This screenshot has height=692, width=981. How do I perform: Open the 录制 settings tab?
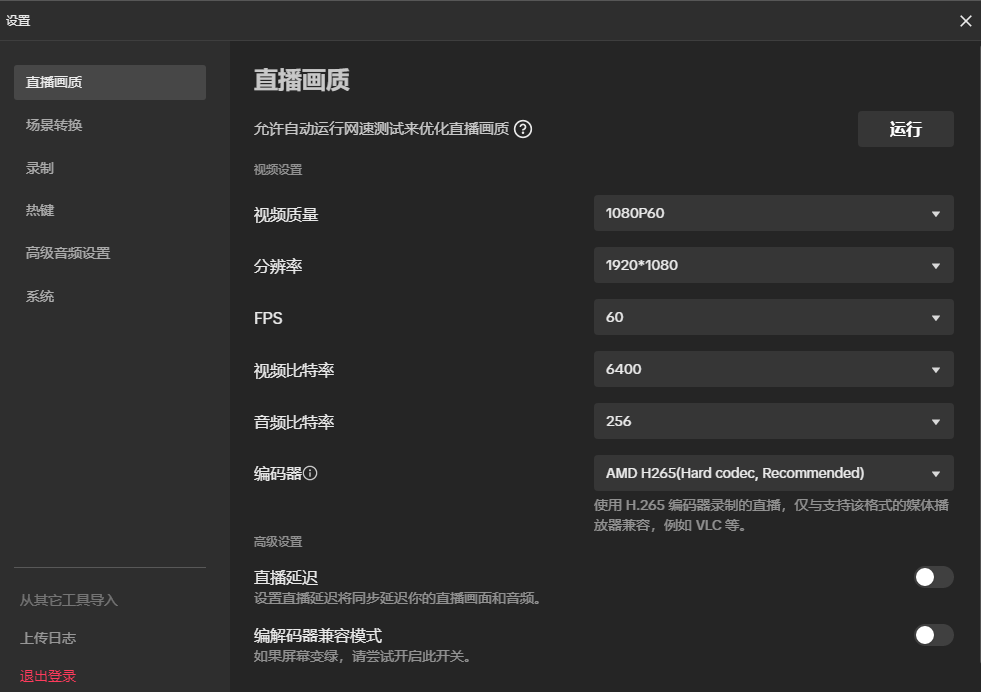[x=39, y=168]
